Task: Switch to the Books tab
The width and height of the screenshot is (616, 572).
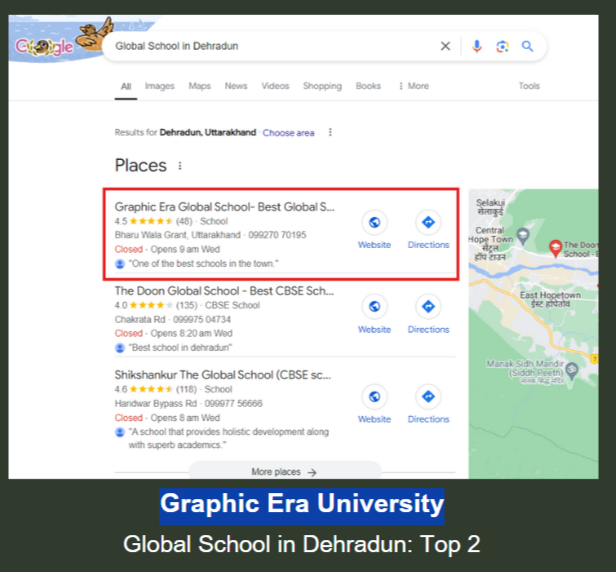Action: pos(368,86)
